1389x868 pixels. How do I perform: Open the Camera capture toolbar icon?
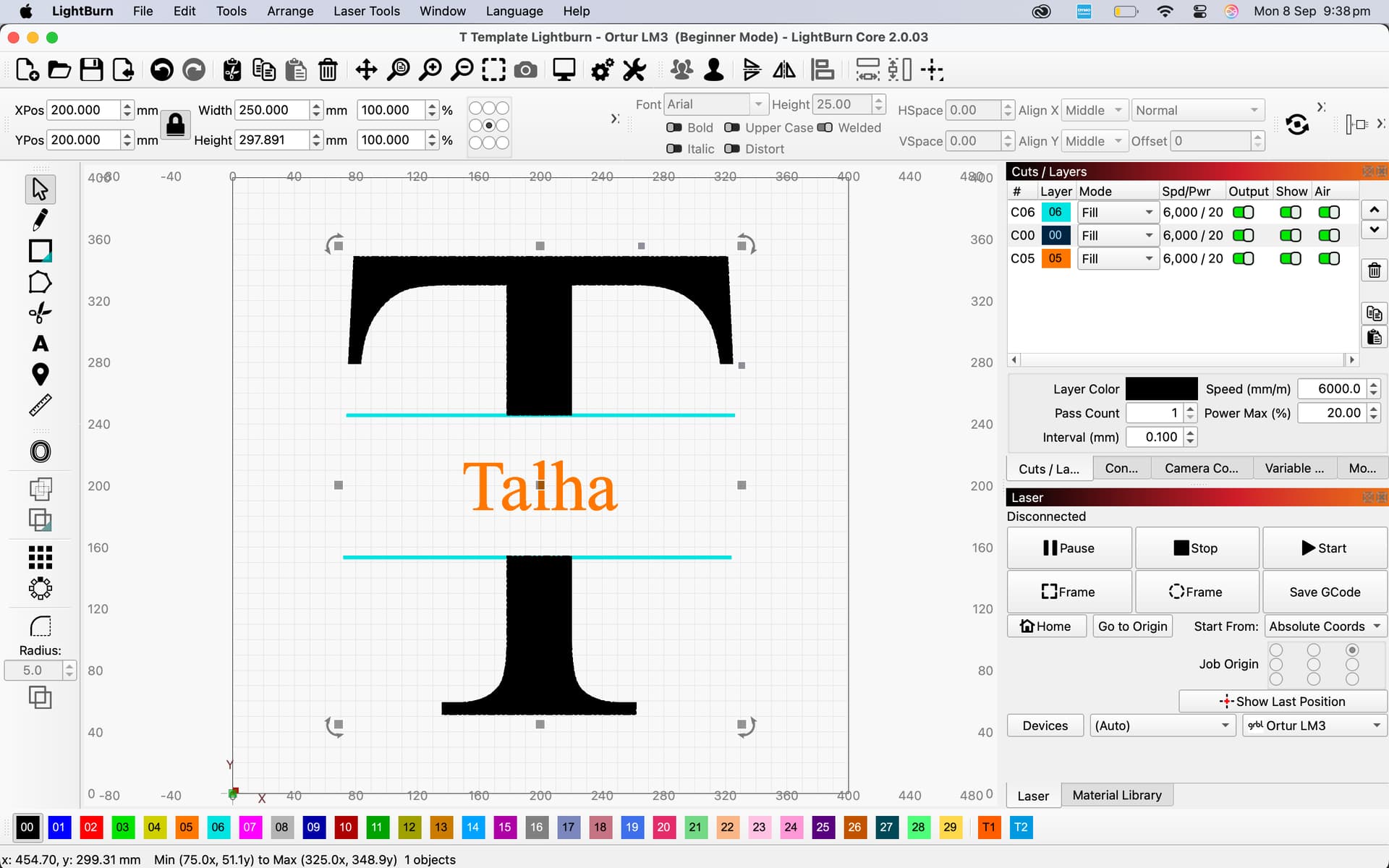click(x=525, y=70)
